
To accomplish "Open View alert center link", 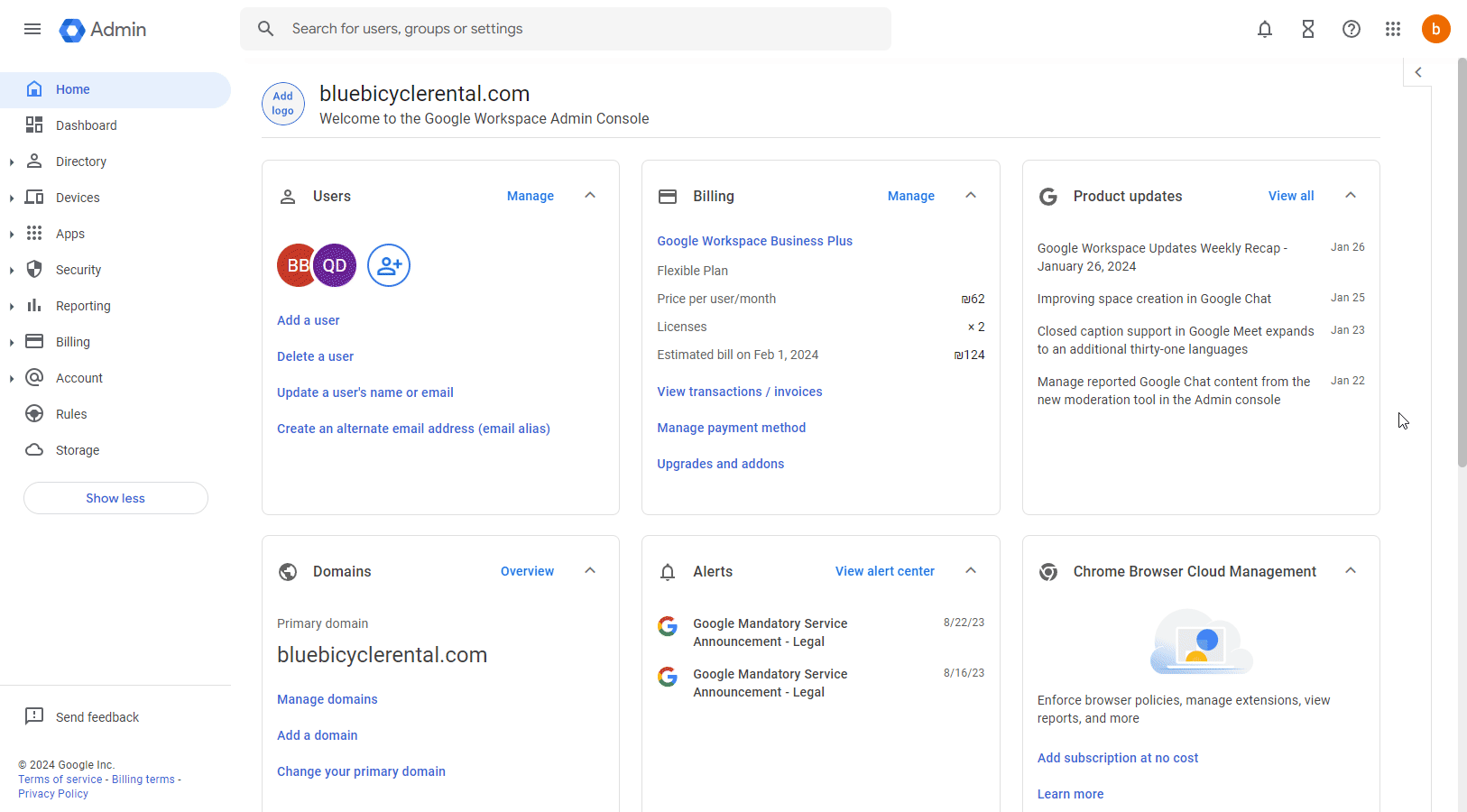I will tap(885, 571).
